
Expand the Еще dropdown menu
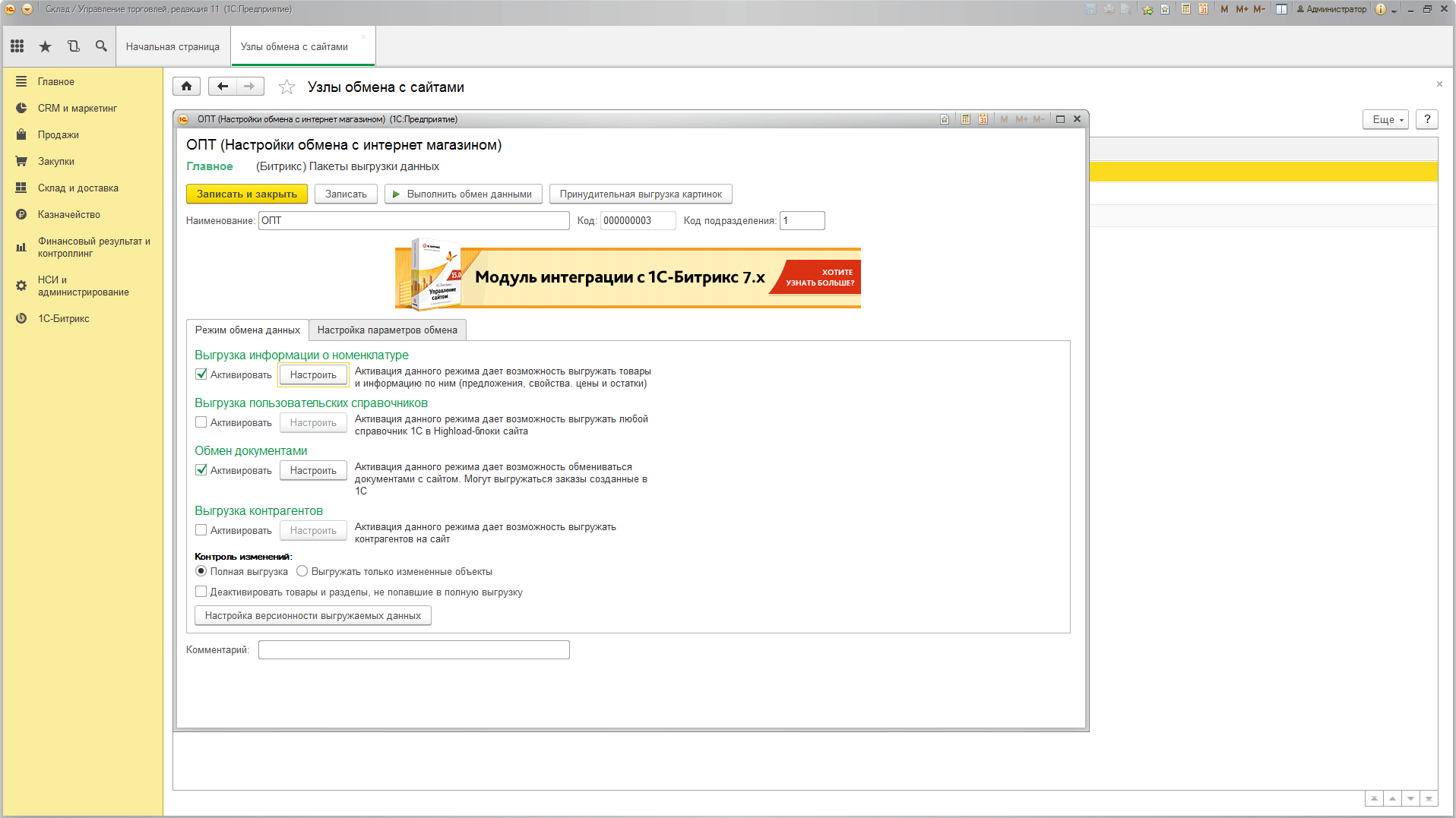[1387, 119]
